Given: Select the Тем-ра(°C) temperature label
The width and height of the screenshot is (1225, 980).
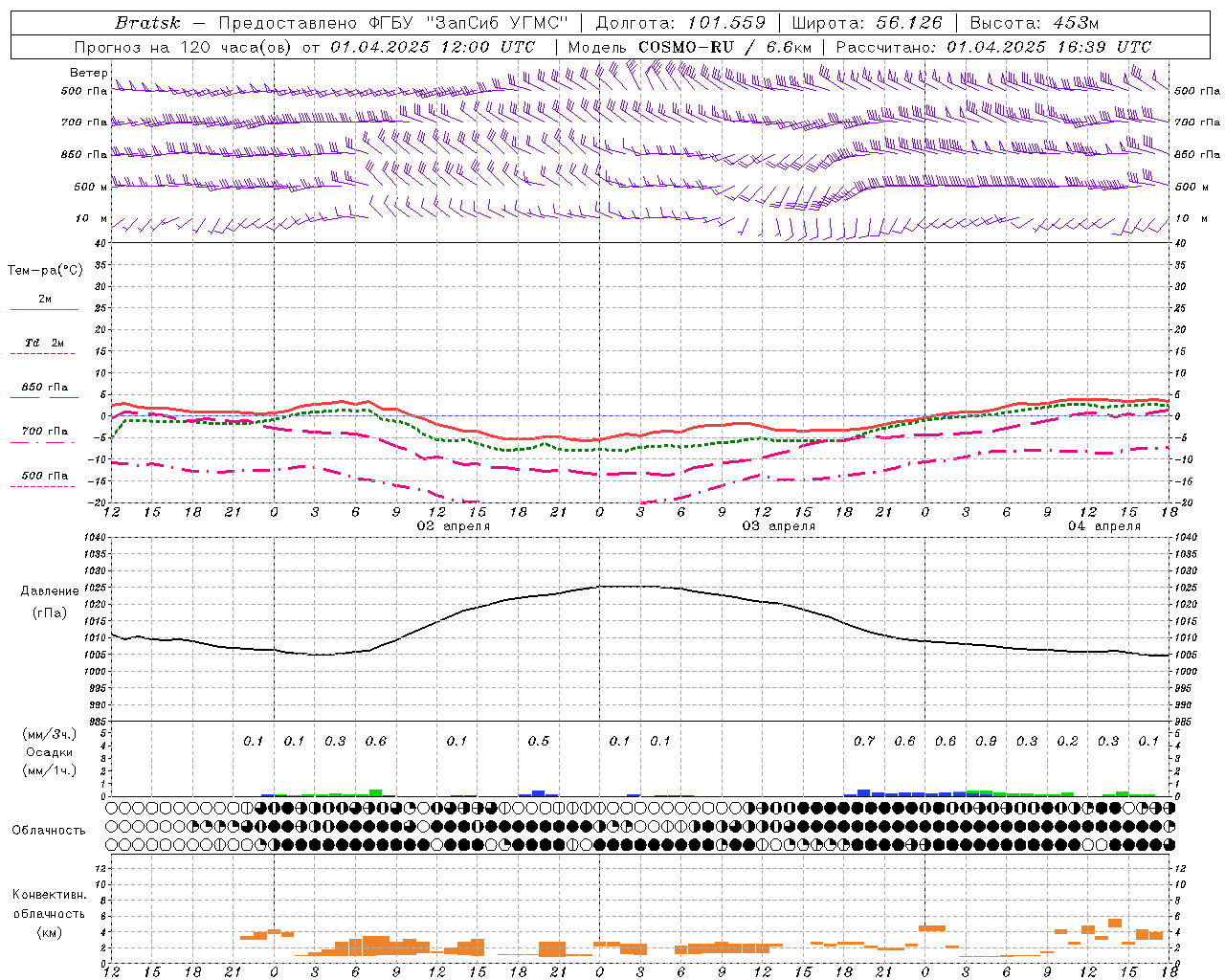Looking at the screenshot, I should tap(45, 271).
